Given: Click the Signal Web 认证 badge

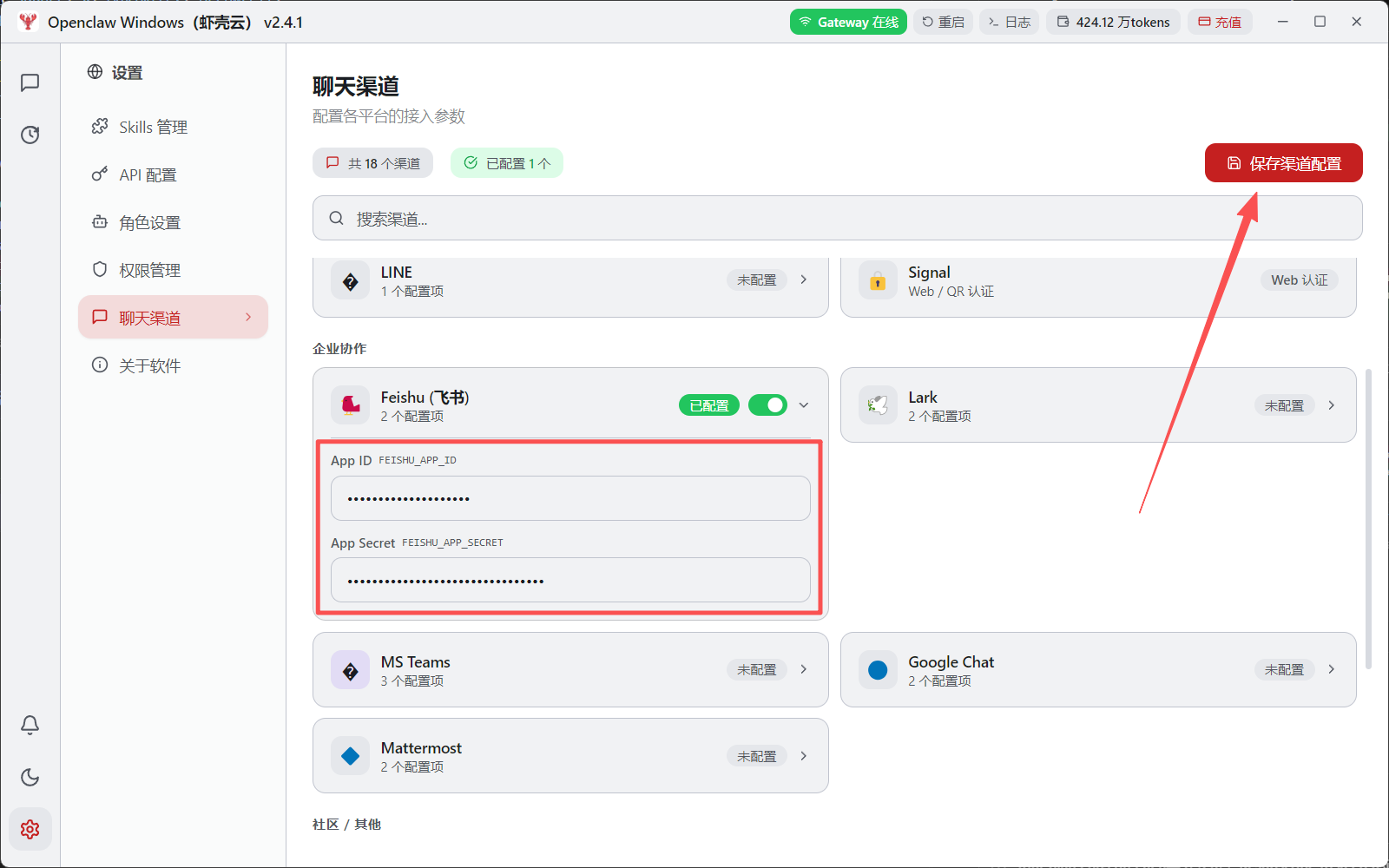Looking at the screenshot, I should 1300,279.
